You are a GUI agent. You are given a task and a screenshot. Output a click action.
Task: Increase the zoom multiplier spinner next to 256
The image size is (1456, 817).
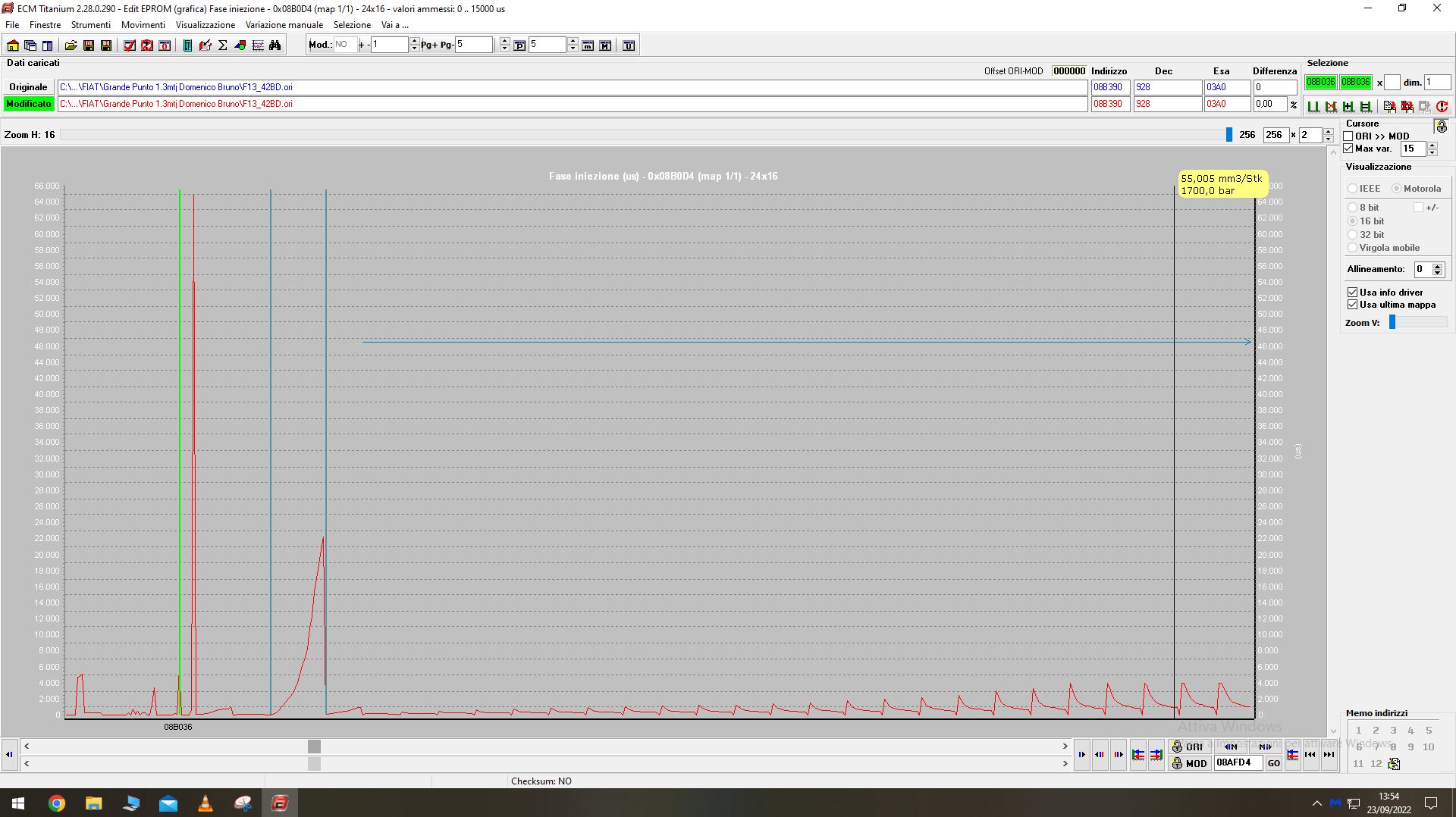click(x=1328, y=131)
